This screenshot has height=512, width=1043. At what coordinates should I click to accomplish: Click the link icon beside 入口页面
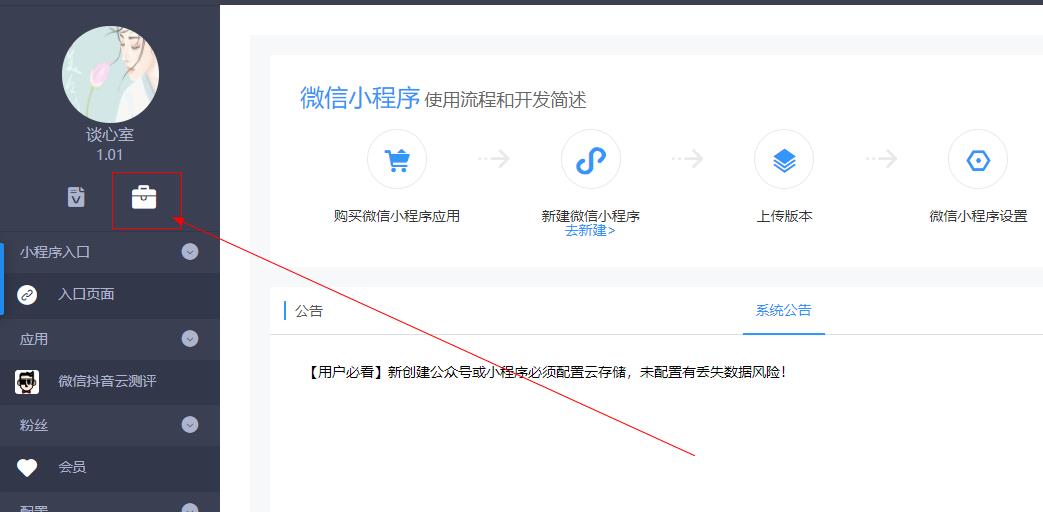tap(27, 295)
